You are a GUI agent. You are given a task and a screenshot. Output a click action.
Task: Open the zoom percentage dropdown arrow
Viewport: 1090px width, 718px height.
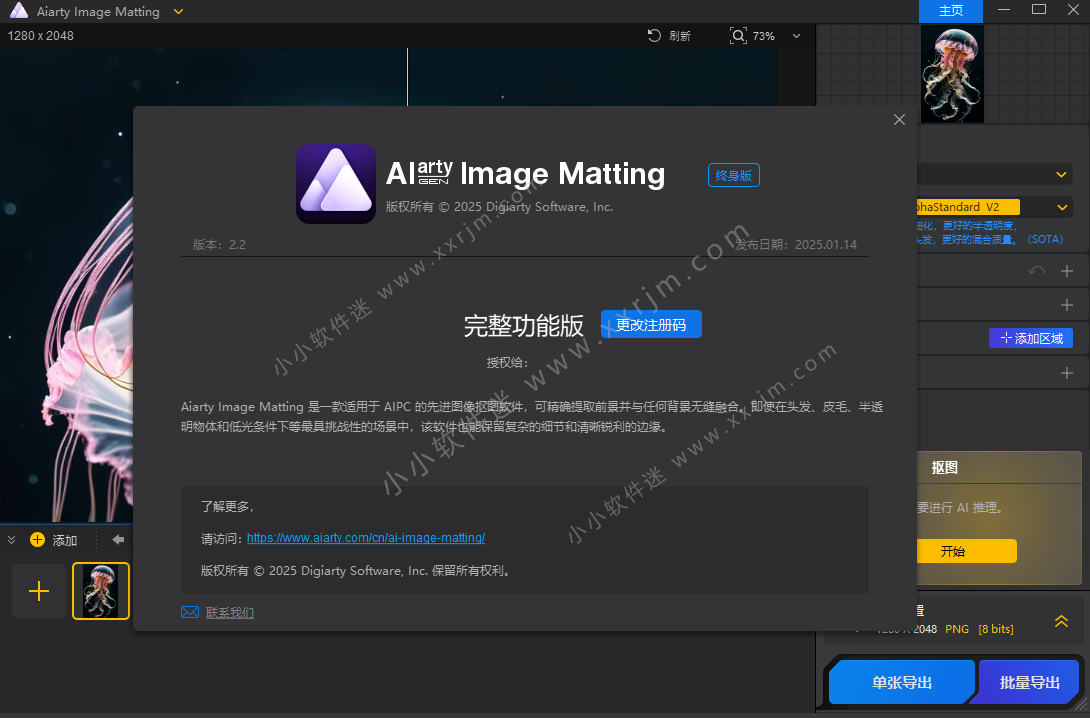coord(796,36)
